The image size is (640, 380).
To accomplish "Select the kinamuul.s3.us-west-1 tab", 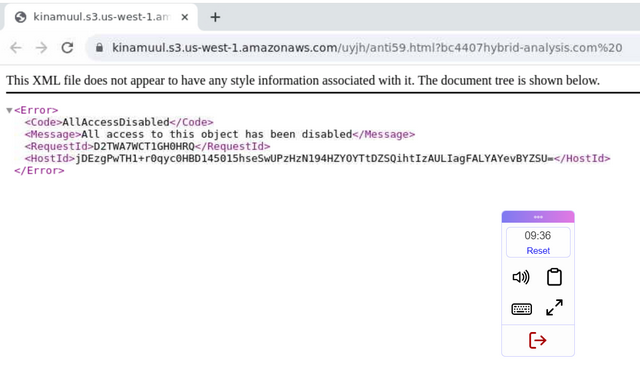I will [x=101, y=17].
